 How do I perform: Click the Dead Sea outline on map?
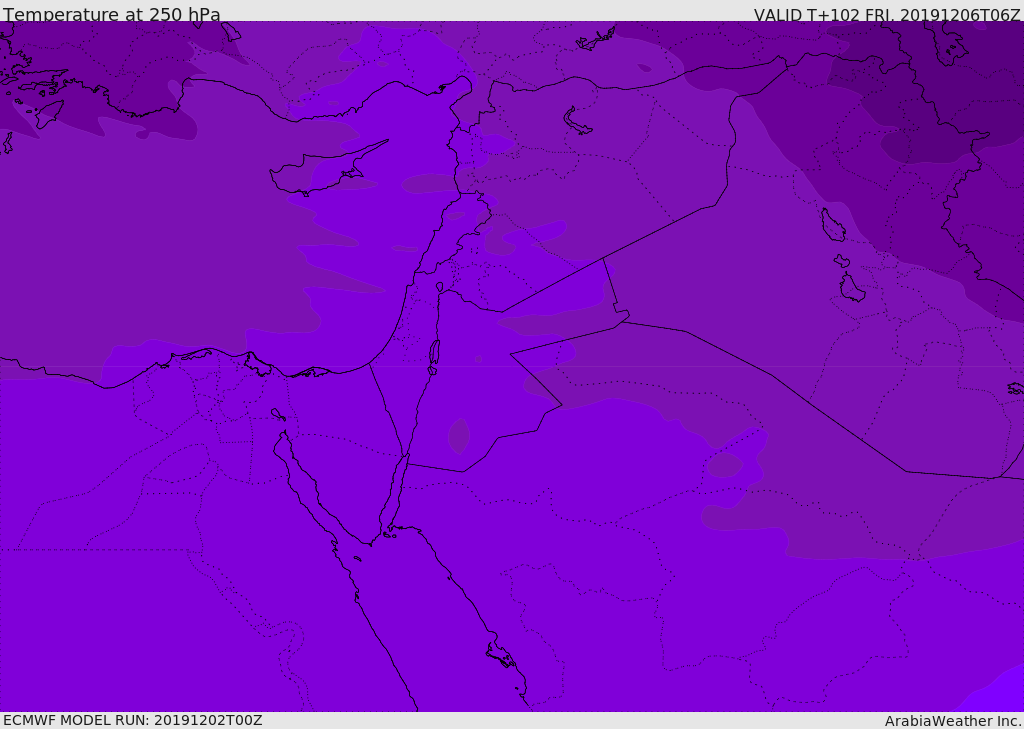(434, 356)
